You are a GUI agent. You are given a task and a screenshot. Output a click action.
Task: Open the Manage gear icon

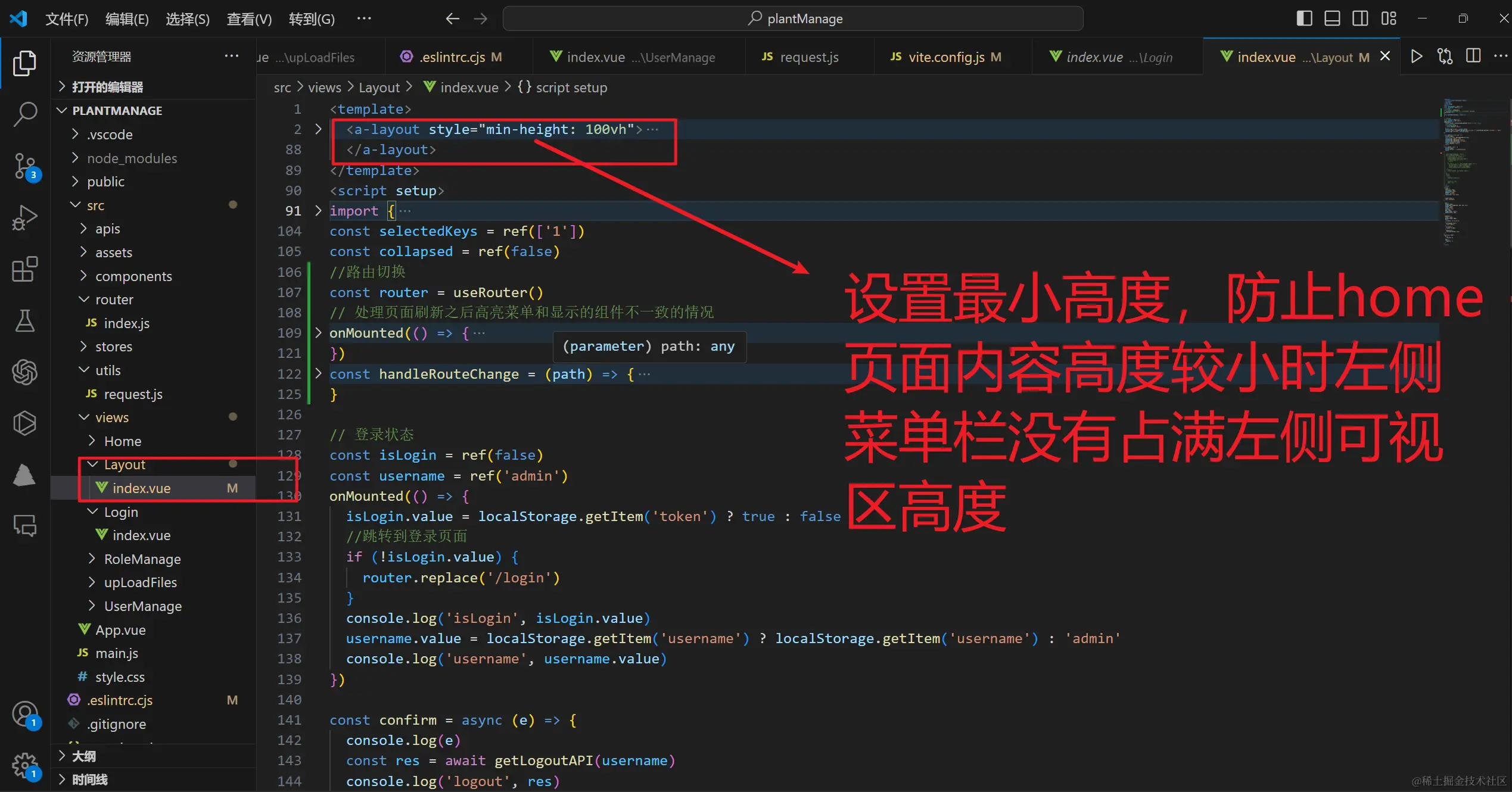coord(25,766)
